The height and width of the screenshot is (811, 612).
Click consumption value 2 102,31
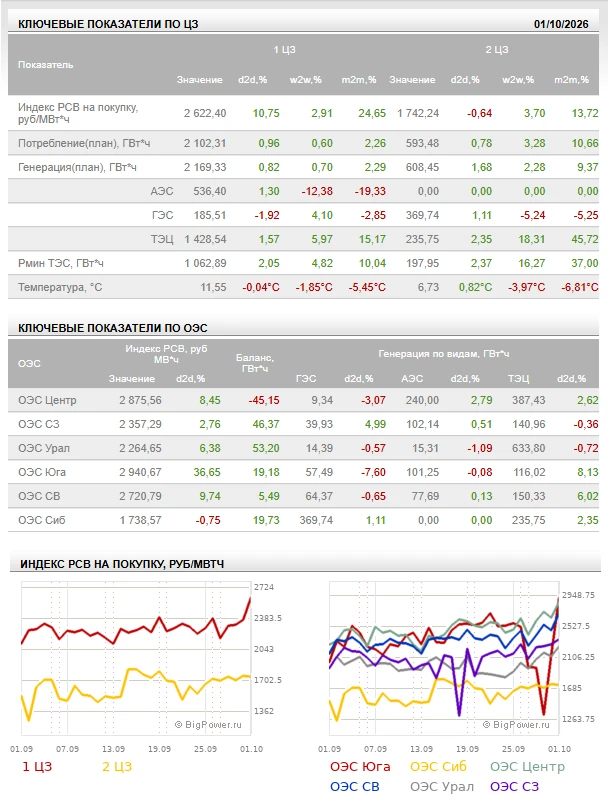coord(205,143)
